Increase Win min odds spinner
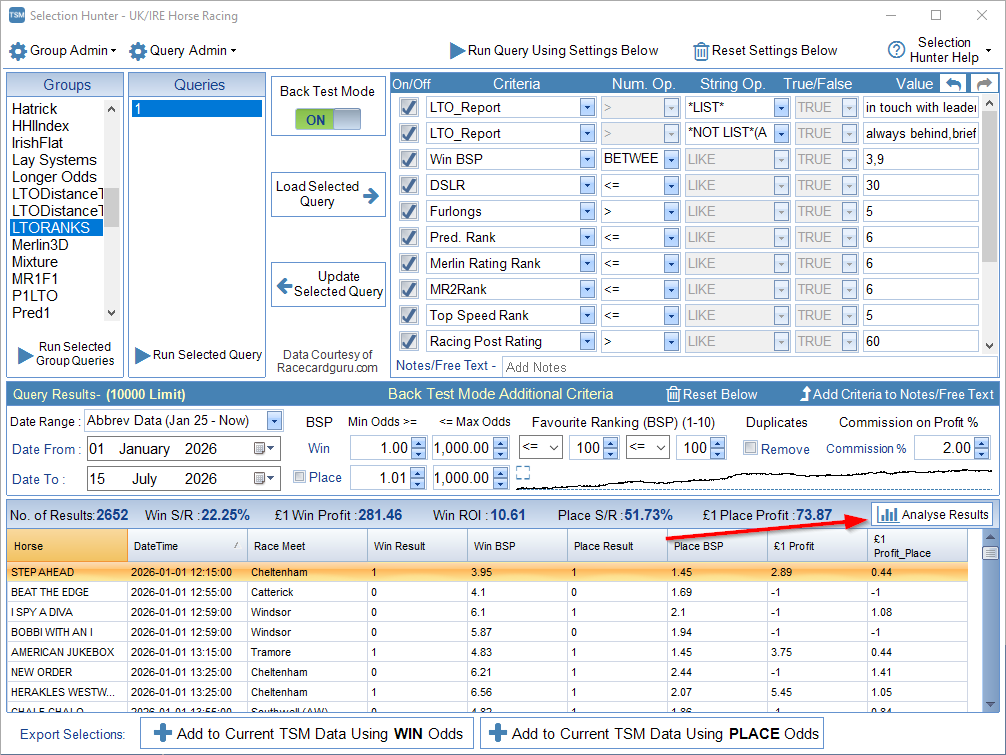Screen dimensions: 1006x755 click(x=418, y=443)
